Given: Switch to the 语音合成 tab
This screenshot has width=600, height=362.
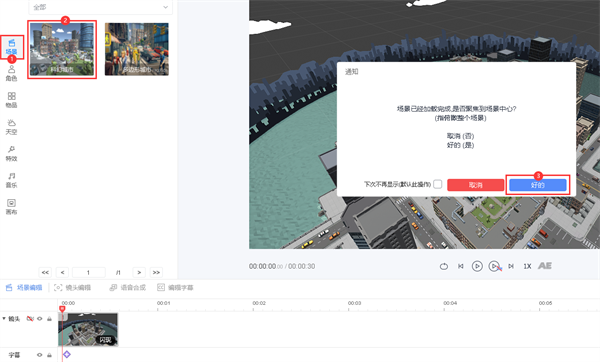Looking at the screenshot, I should [x=128, y=288].
